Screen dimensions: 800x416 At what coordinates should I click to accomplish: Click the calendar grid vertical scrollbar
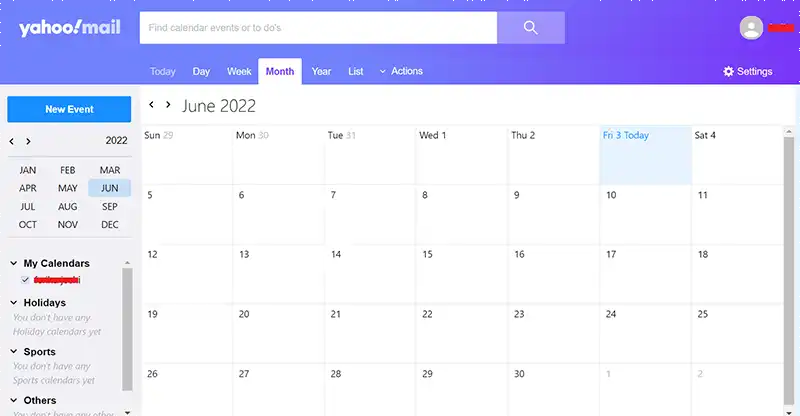pos(789,270)
